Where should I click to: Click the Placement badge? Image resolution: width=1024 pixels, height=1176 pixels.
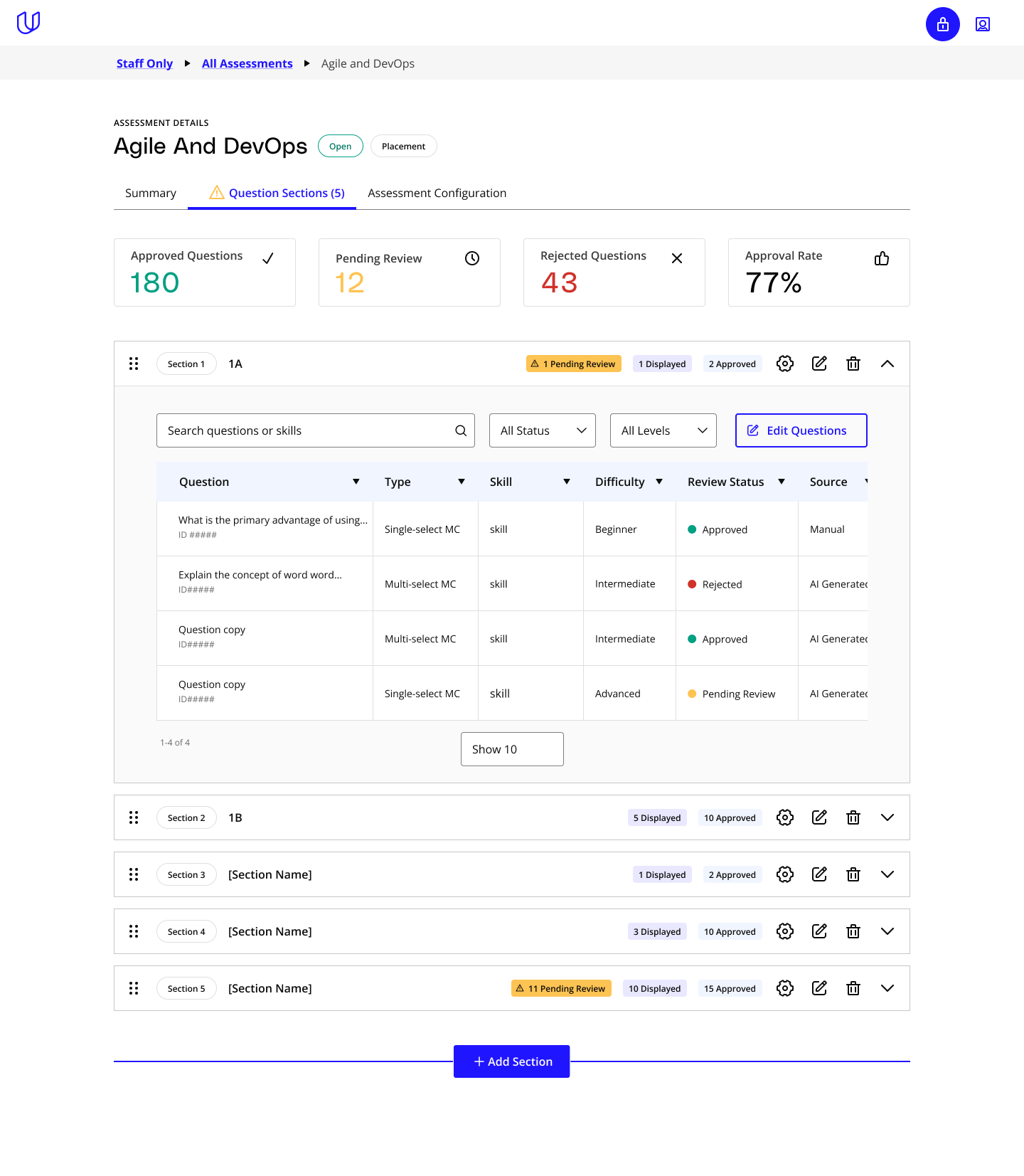[x=404, y=146]
